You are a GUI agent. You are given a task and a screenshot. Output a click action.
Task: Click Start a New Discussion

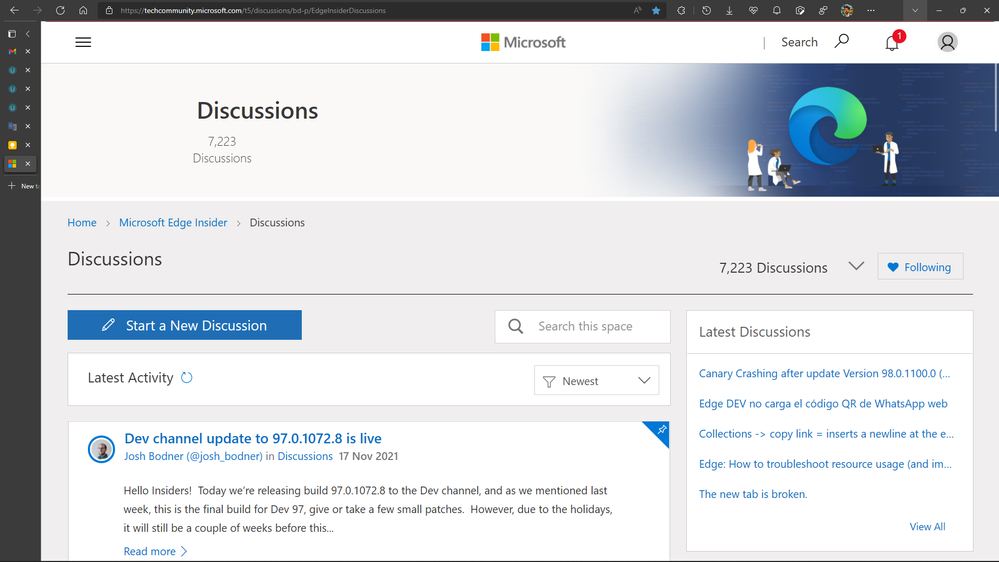pyautogui.click(x=185, y=325)
